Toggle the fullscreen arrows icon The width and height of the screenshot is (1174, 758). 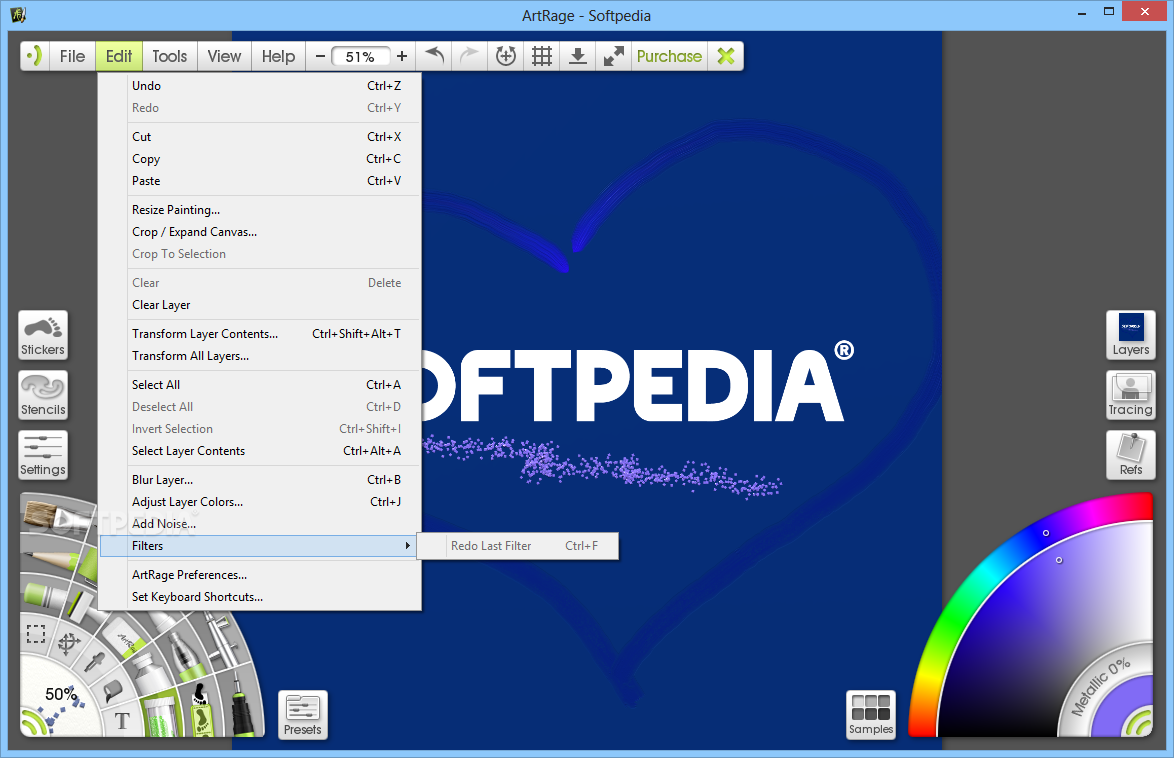[x=614, y=56]
